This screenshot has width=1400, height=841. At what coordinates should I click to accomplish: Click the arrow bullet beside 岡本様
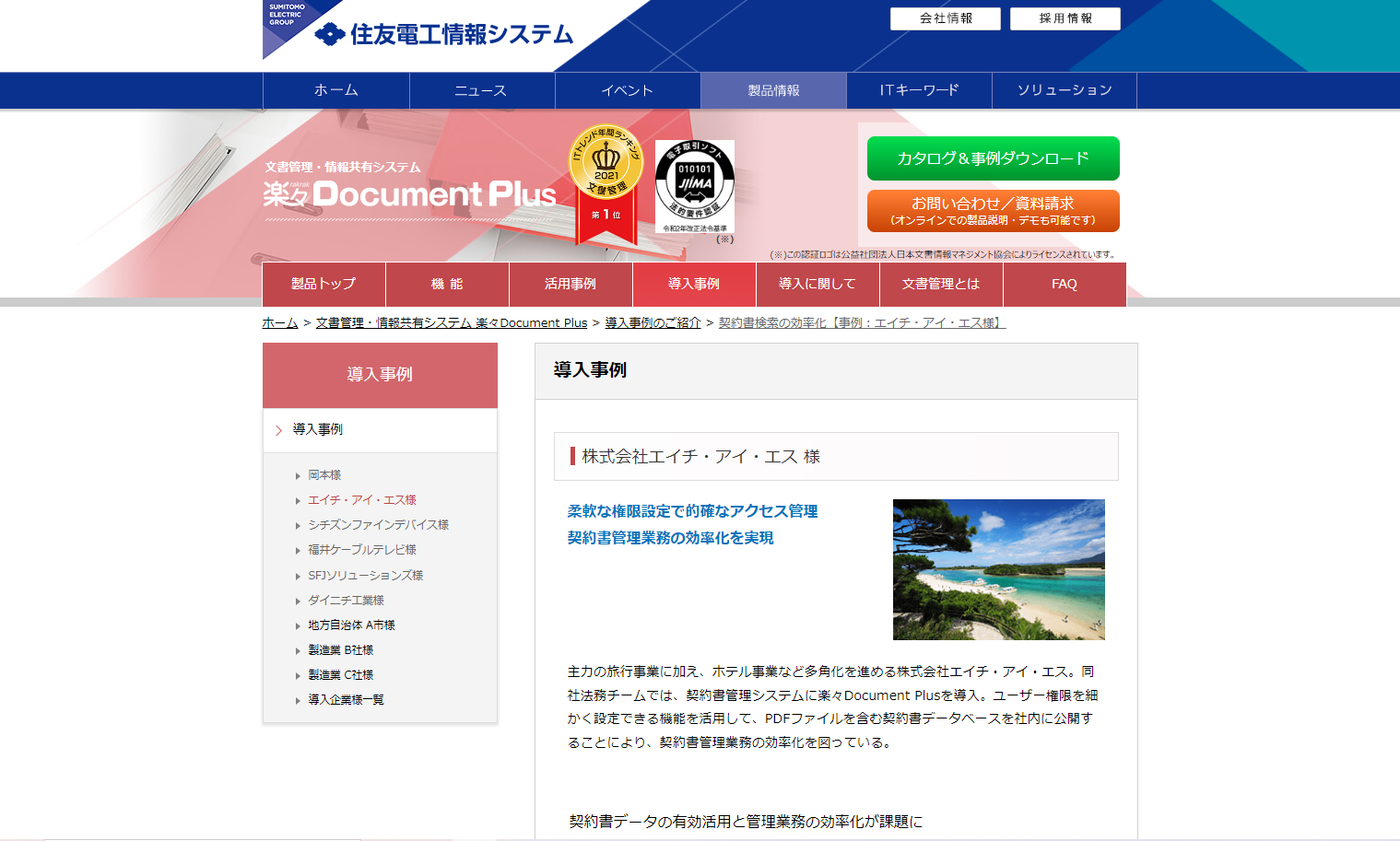coord(298,476)
